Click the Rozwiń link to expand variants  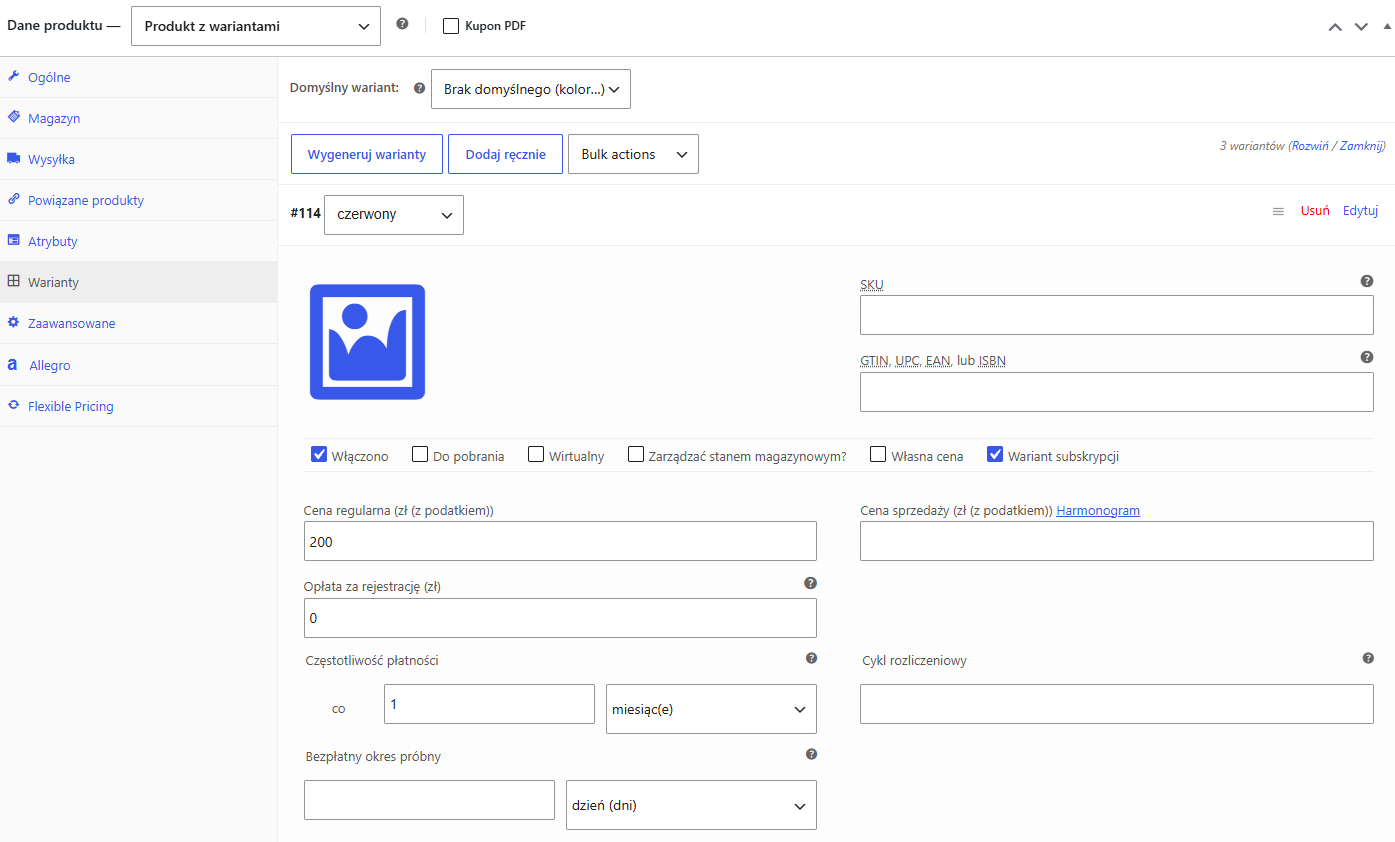coord(1311,146)
